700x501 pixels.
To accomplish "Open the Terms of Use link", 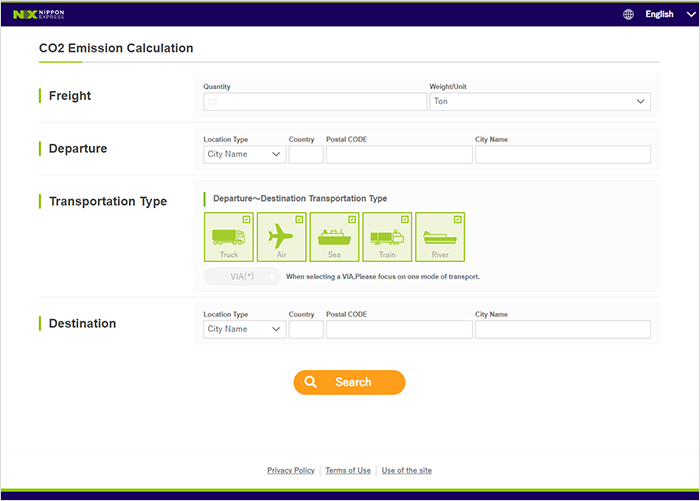I will [x=347, y=470].
